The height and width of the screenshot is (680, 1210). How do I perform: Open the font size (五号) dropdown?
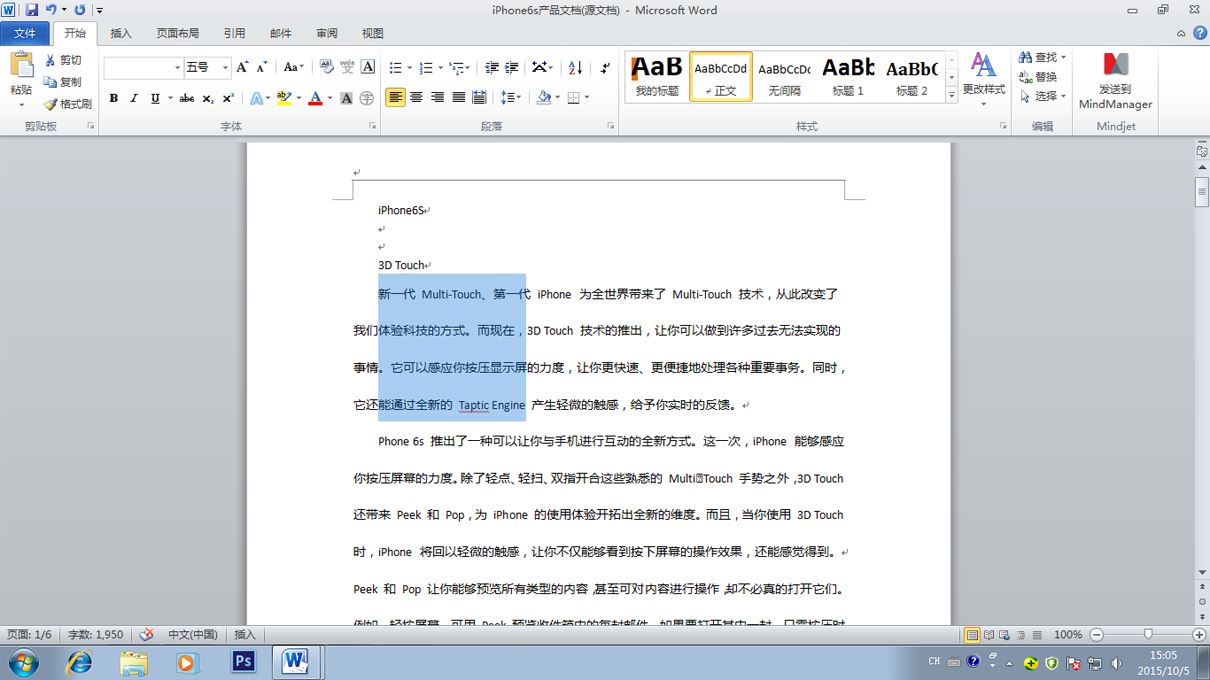tap(225, 67)
